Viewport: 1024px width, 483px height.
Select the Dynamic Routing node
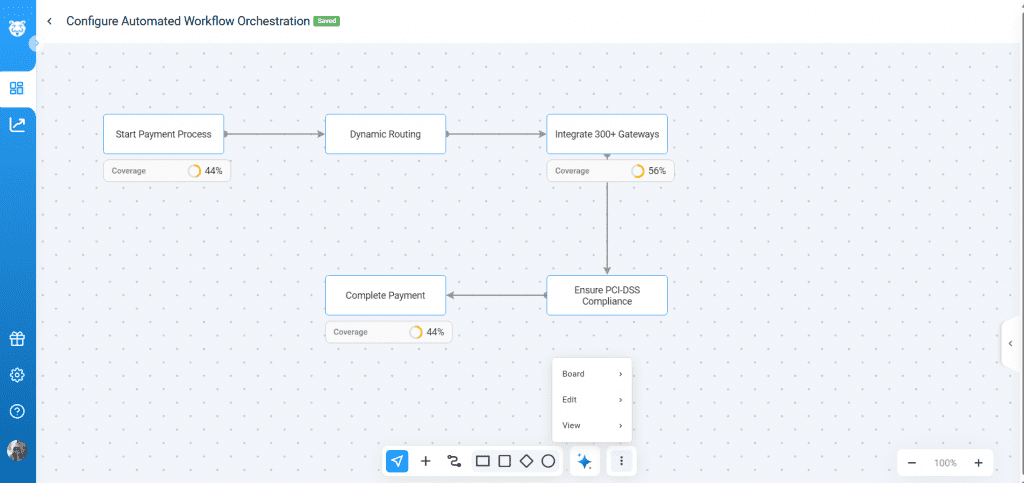[385, 134]
